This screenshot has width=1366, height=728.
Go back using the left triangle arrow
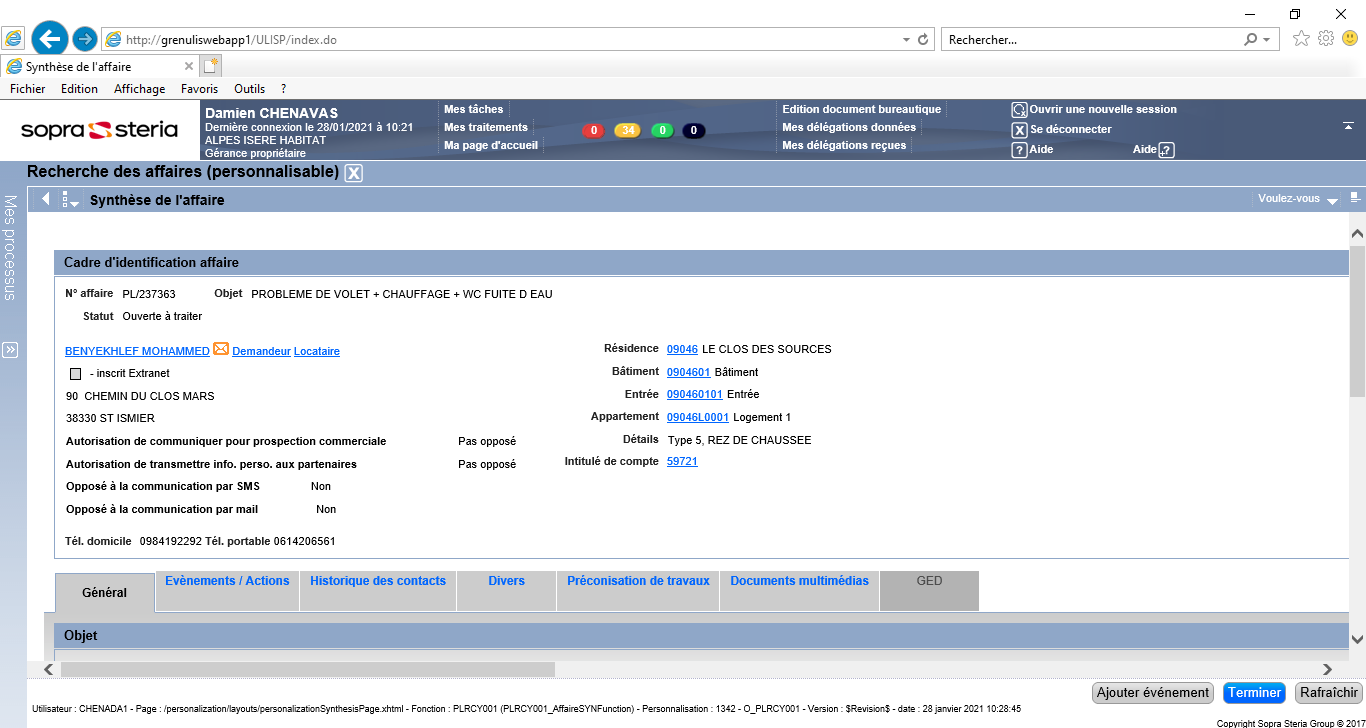(46, 199)
